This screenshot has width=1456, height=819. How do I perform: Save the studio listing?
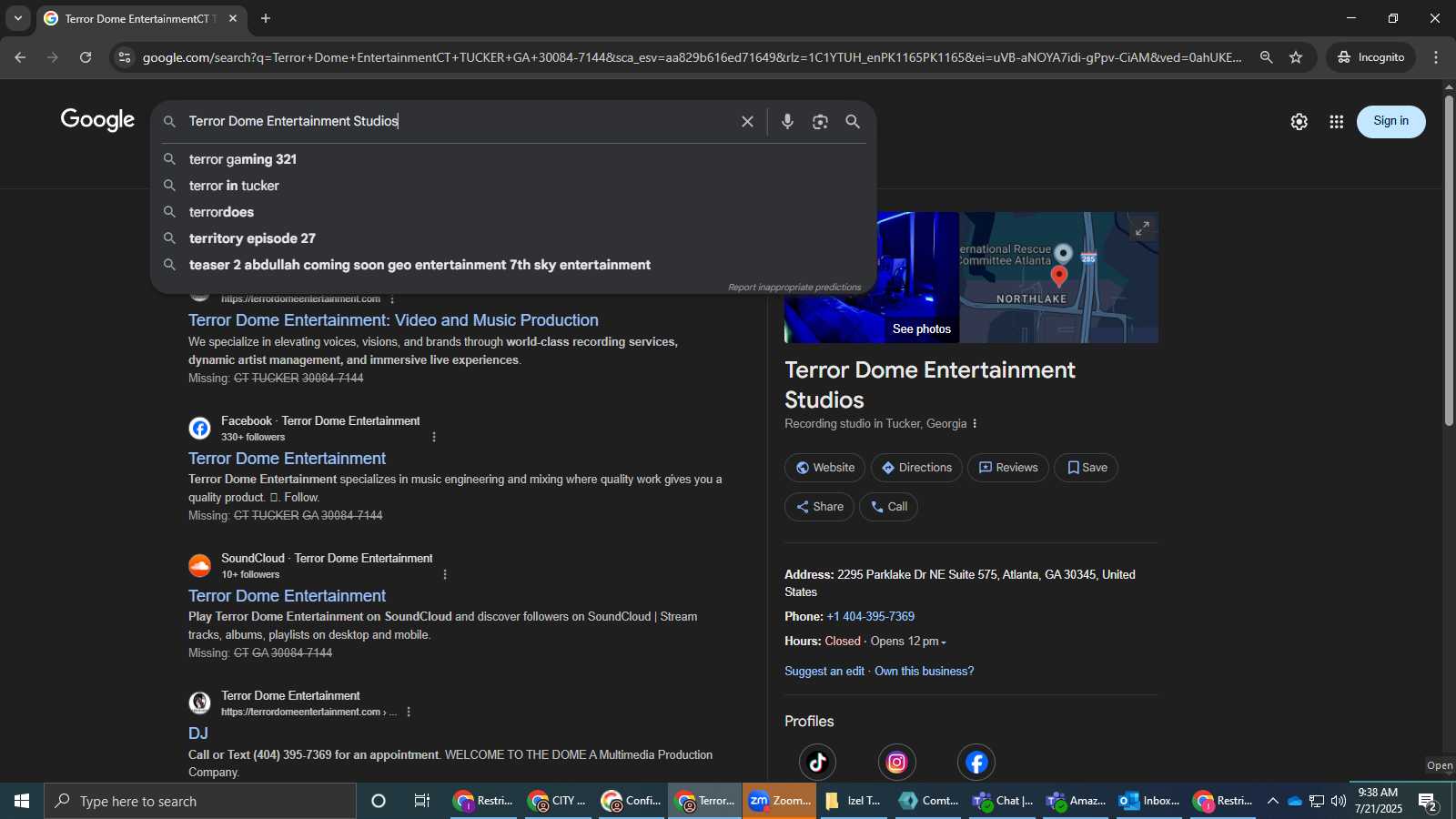click(x=1086, y=468)
